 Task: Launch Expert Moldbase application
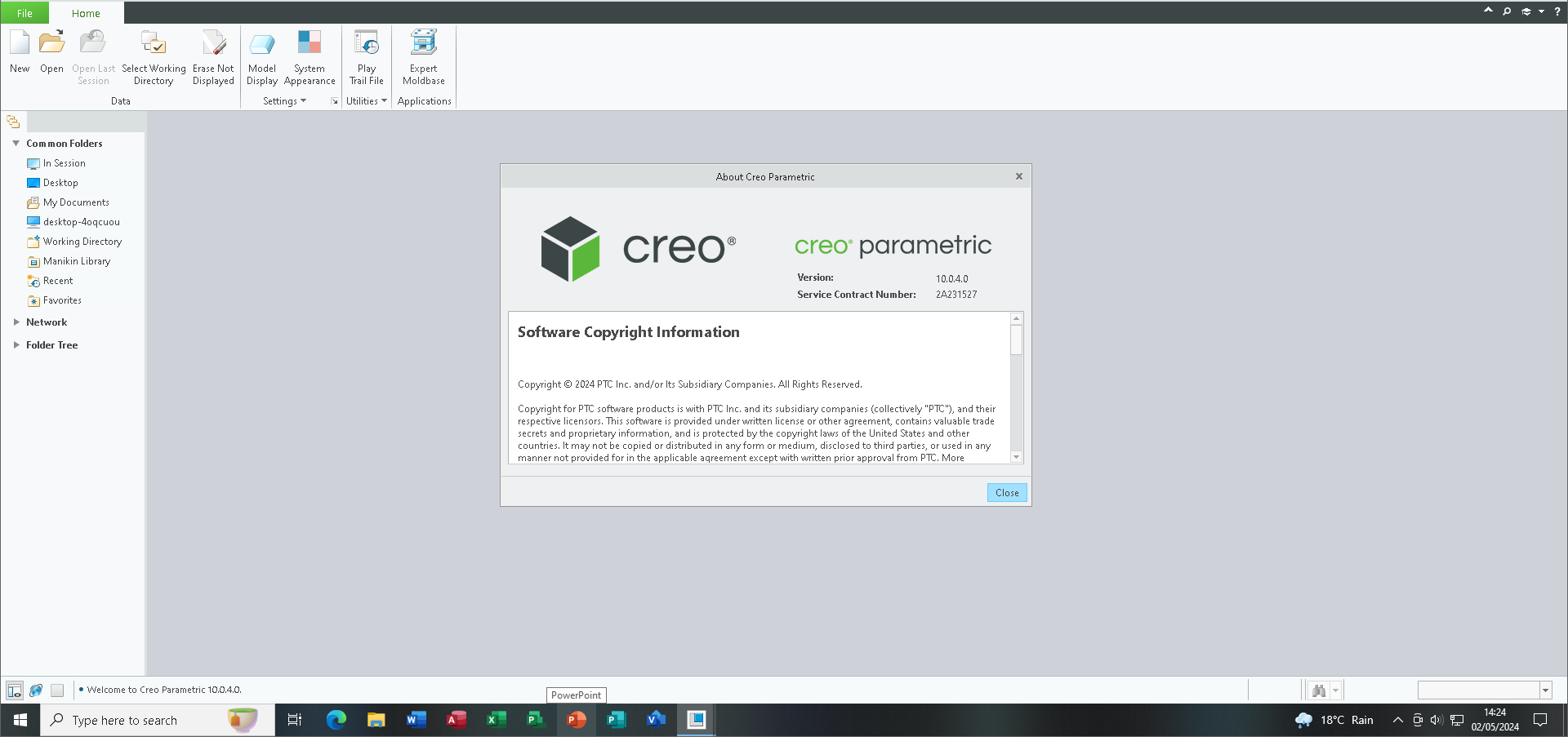point(424,57)
